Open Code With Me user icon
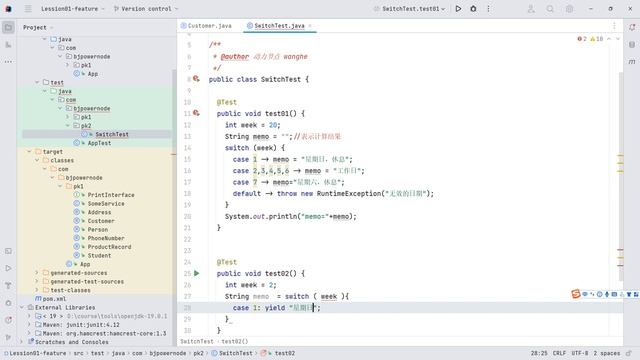The width and height of the screenshot is (640, 360). (x=531, y=9)
